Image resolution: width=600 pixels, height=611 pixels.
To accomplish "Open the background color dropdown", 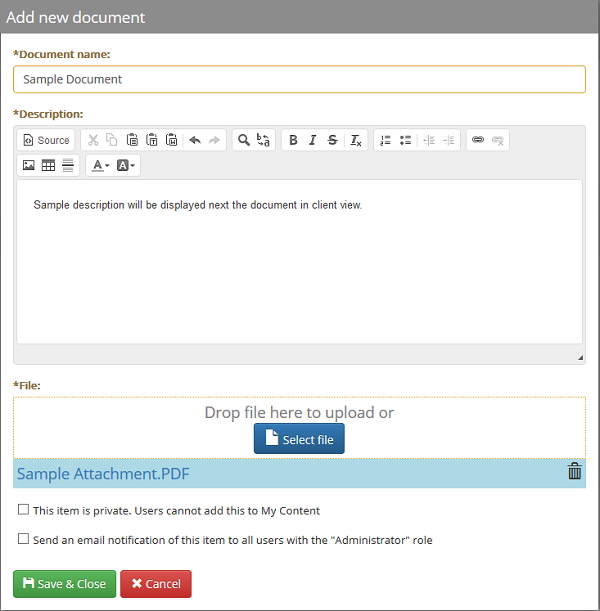I will [x=126, y=165].
